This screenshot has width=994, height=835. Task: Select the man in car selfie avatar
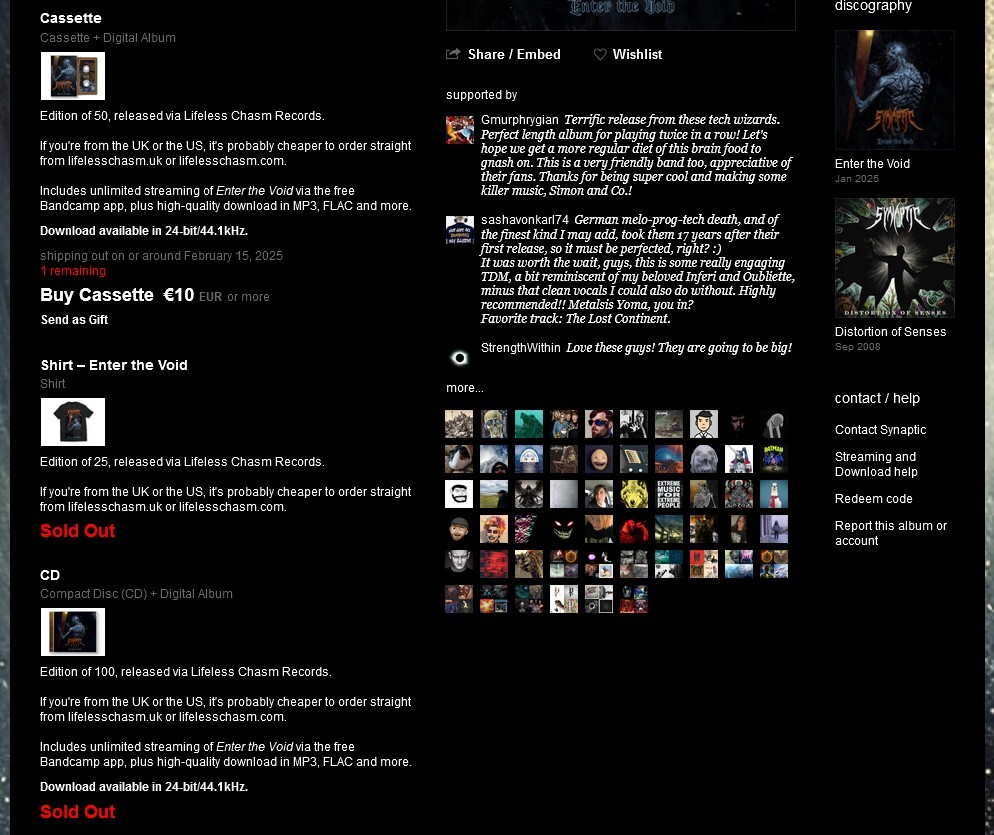click(x=599, y=494)
